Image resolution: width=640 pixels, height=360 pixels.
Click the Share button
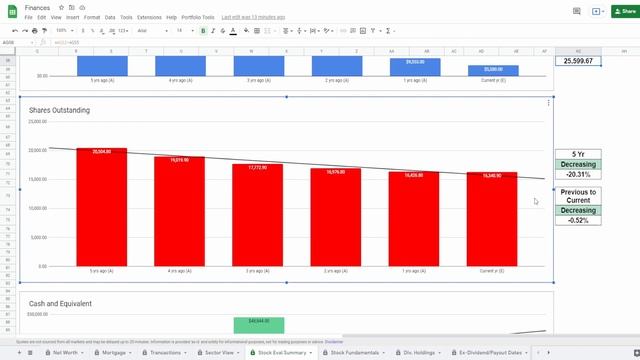(x=625, y=11)
